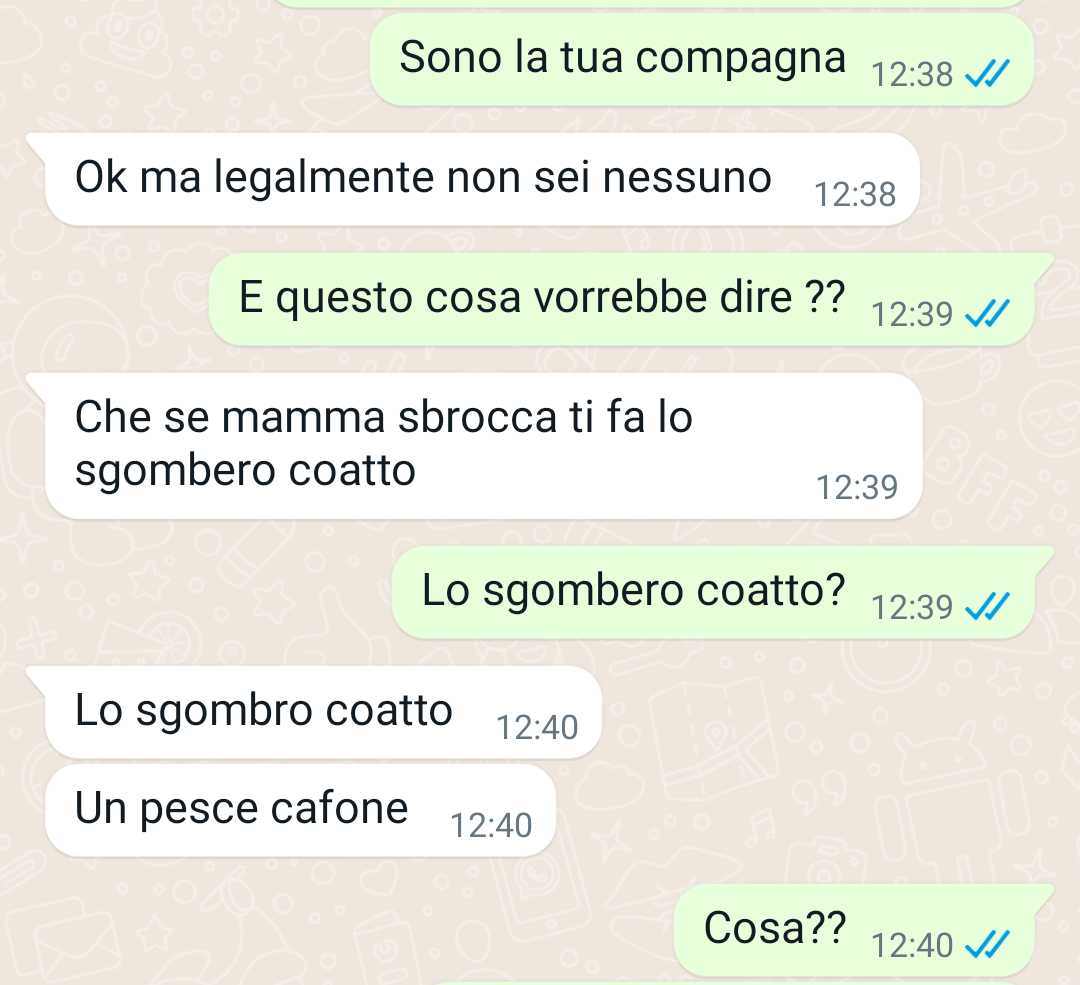
Task: Tap the 12:38 timestamp on 'Sono la tua compagna'
Action: (x=912, y=74)
